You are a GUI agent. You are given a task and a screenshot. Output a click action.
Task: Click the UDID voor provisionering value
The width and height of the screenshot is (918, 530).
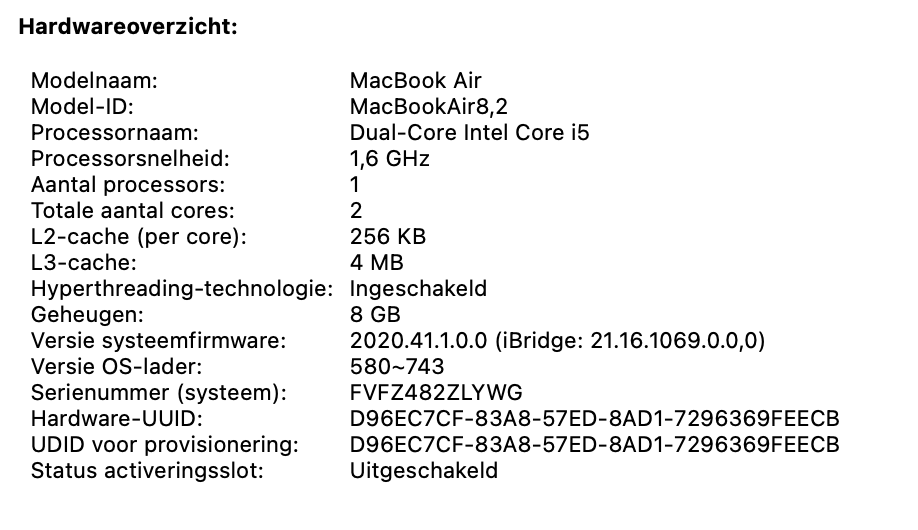click(594, 444)
